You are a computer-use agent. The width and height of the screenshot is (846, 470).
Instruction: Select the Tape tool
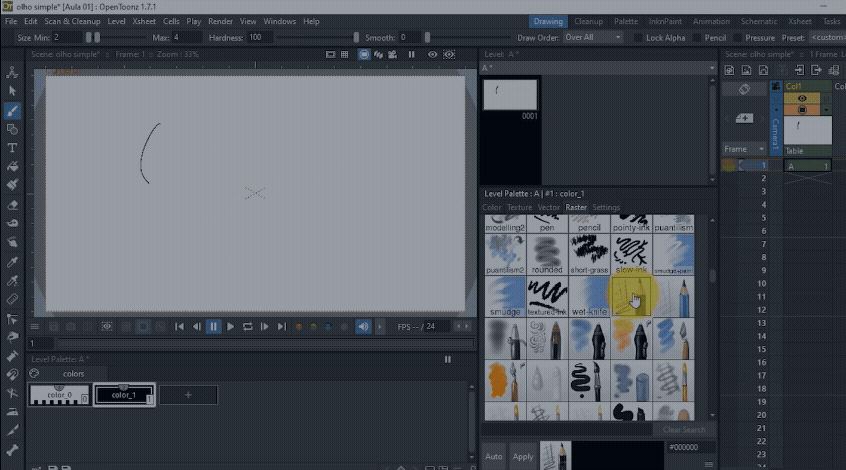12,223
